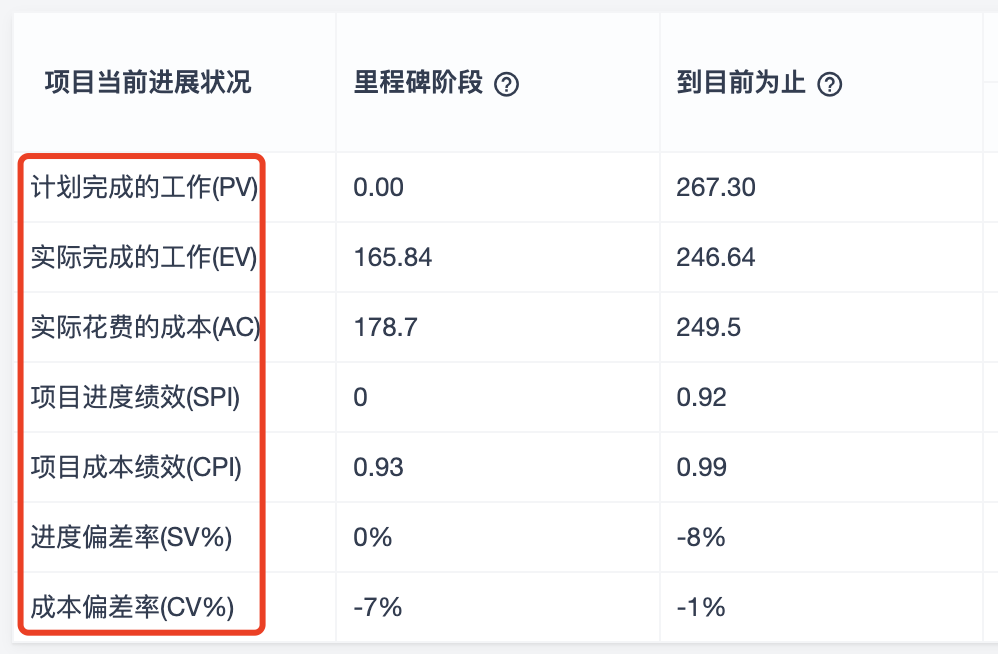Select the 项目当前进展状况 column header
The height and width of the screenshot is (654, 998).
[x=148, y=83]
